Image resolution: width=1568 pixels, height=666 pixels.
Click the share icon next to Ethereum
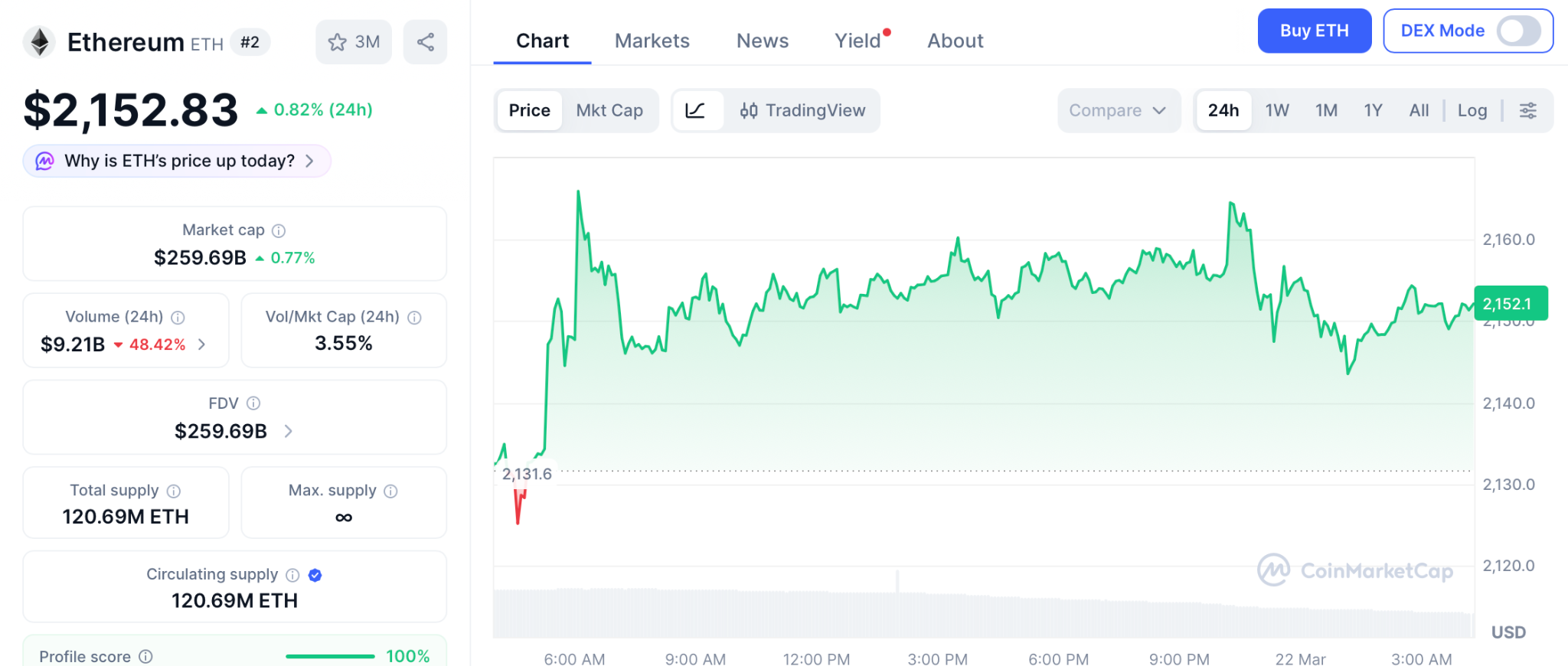(425, 42)
